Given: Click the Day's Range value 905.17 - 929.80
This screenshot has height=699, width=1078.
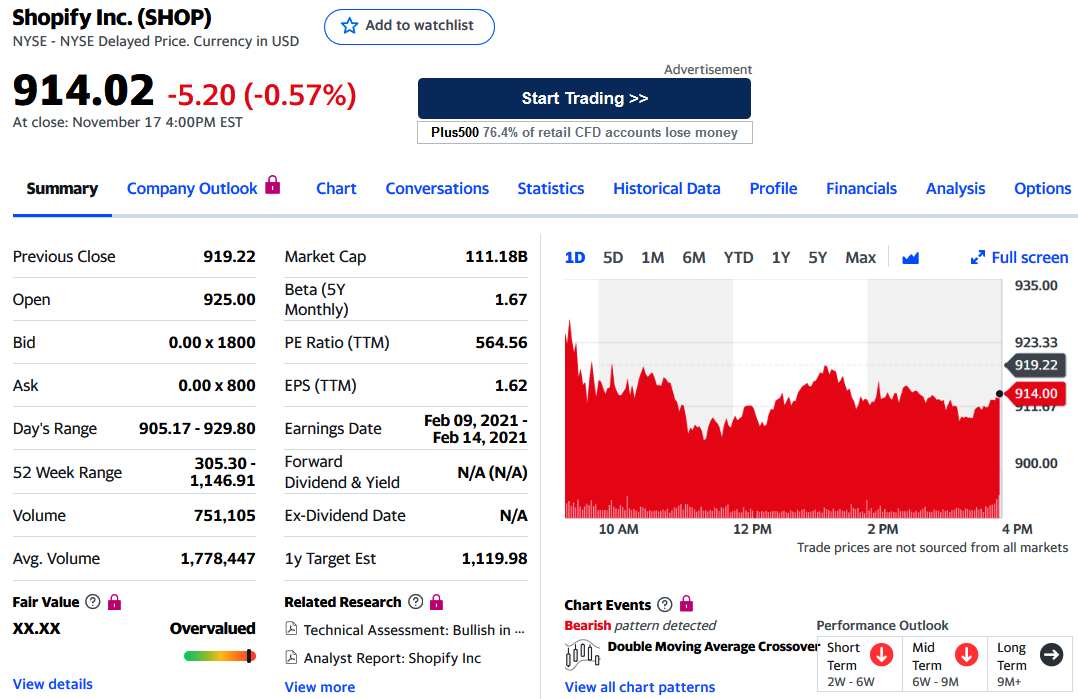Looking at the screenshot, I should point(197,428).
